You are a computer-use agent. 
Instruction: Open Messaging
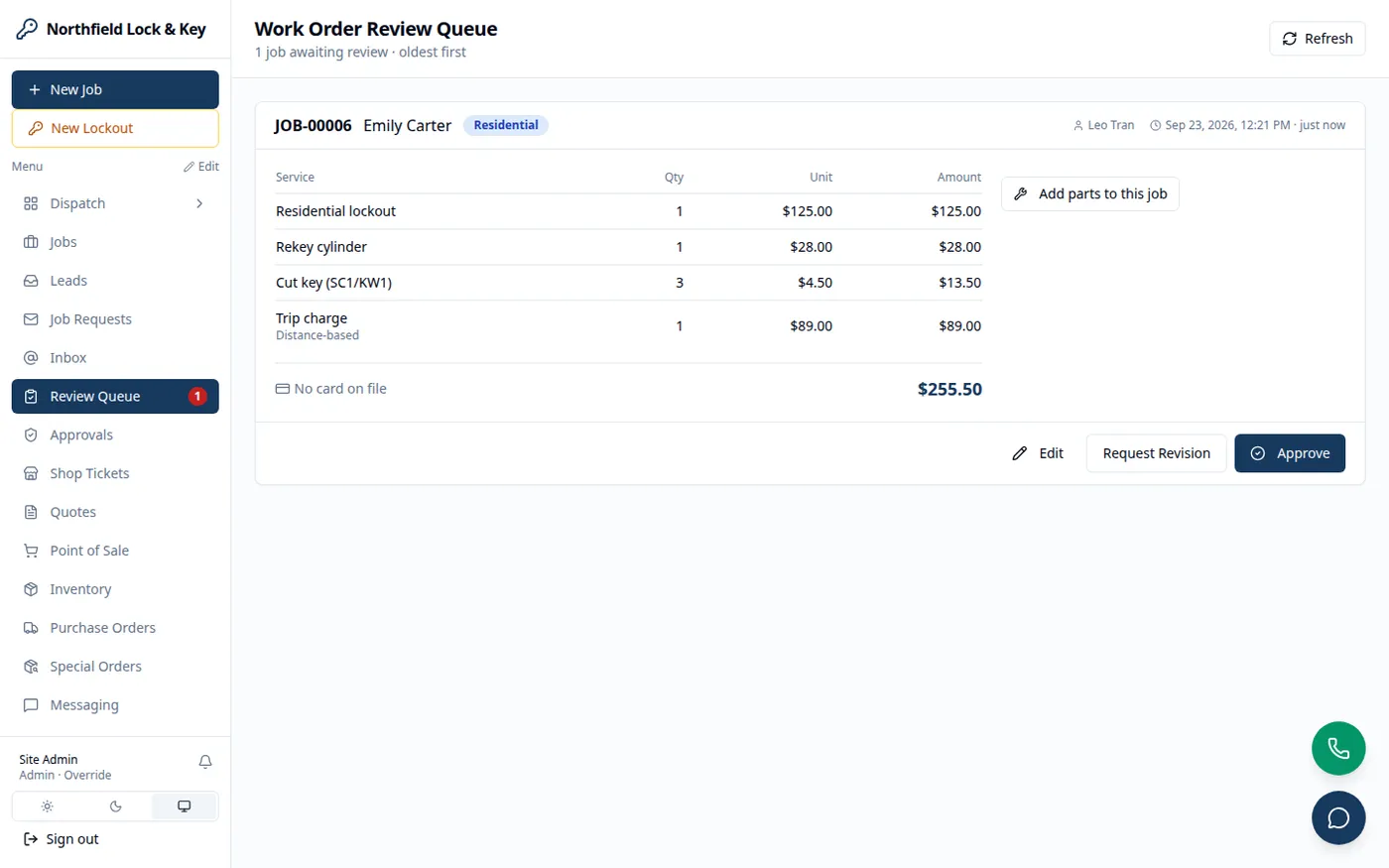tap(115, 705)
